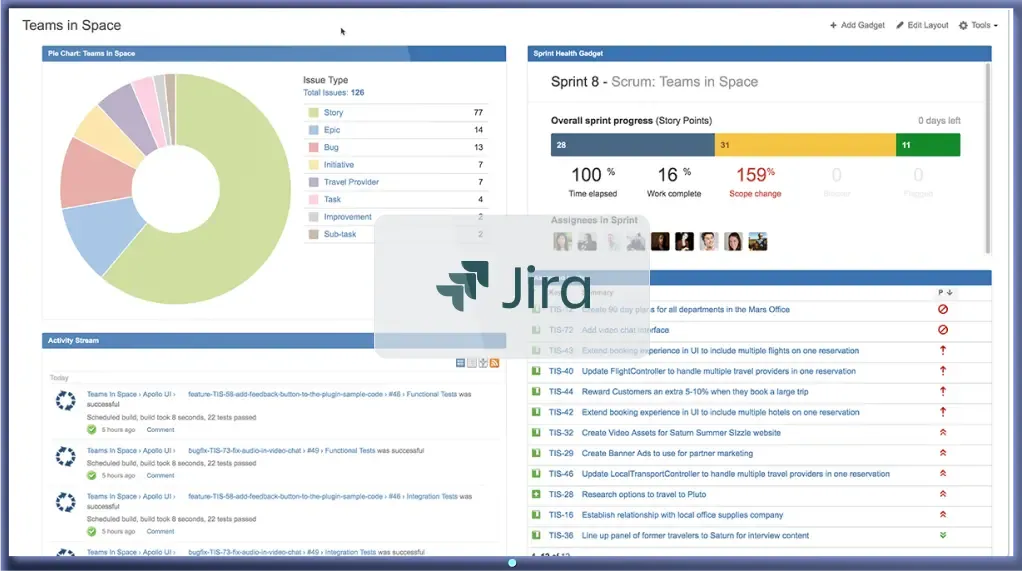Click the Sprint Health Gadget vertical scrollbar
The image size is (1022, 571).
pyautogui.click(x=988, y=158)
